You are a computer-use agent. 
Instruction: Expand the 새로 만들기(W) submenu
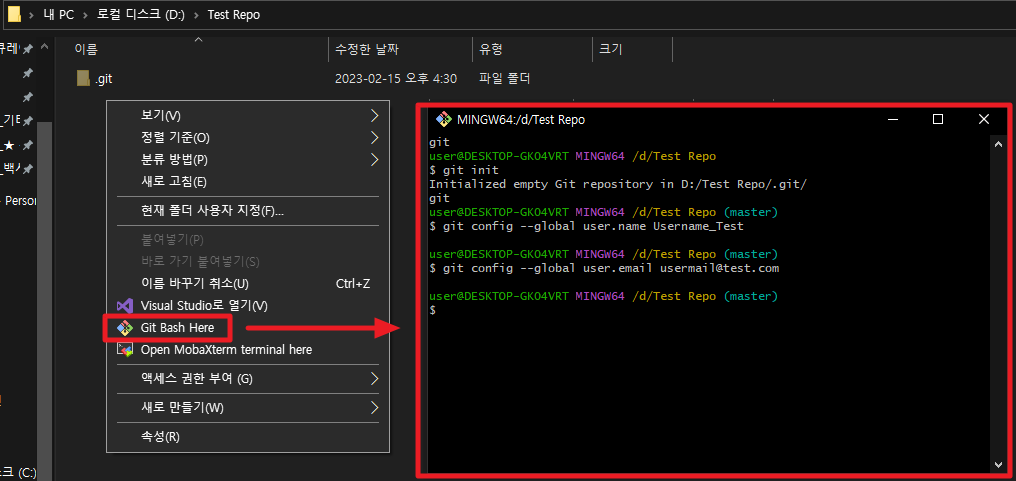pyautogui.click(x=247, y=407)
